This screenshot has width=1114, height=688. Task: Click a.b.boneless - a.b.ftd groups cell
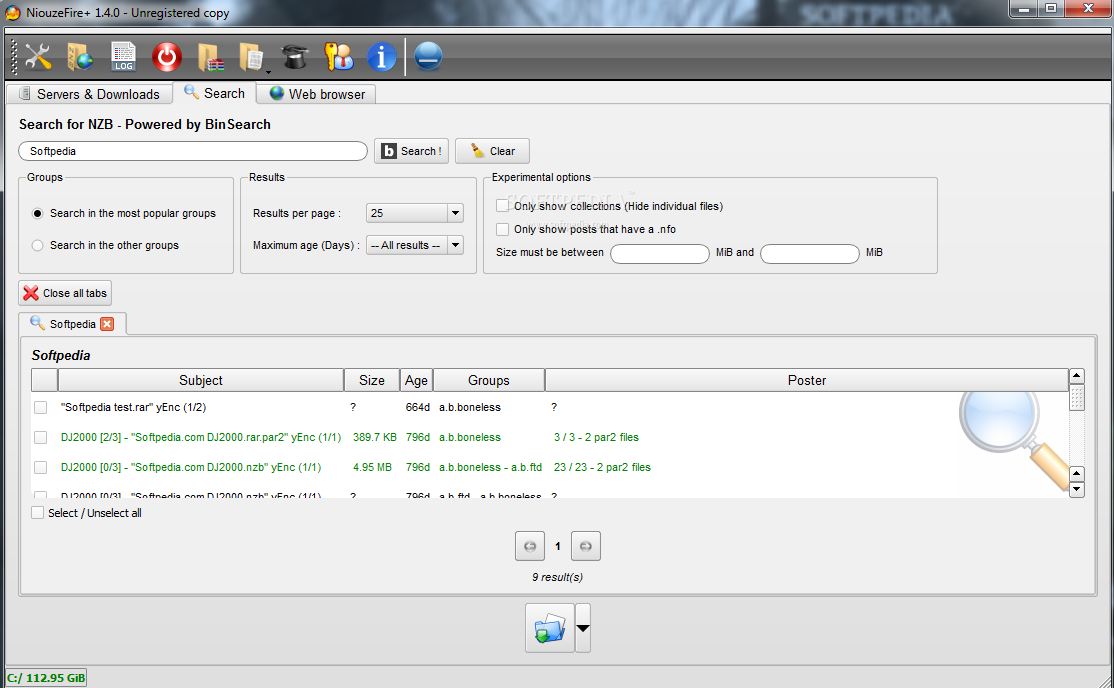490,467
